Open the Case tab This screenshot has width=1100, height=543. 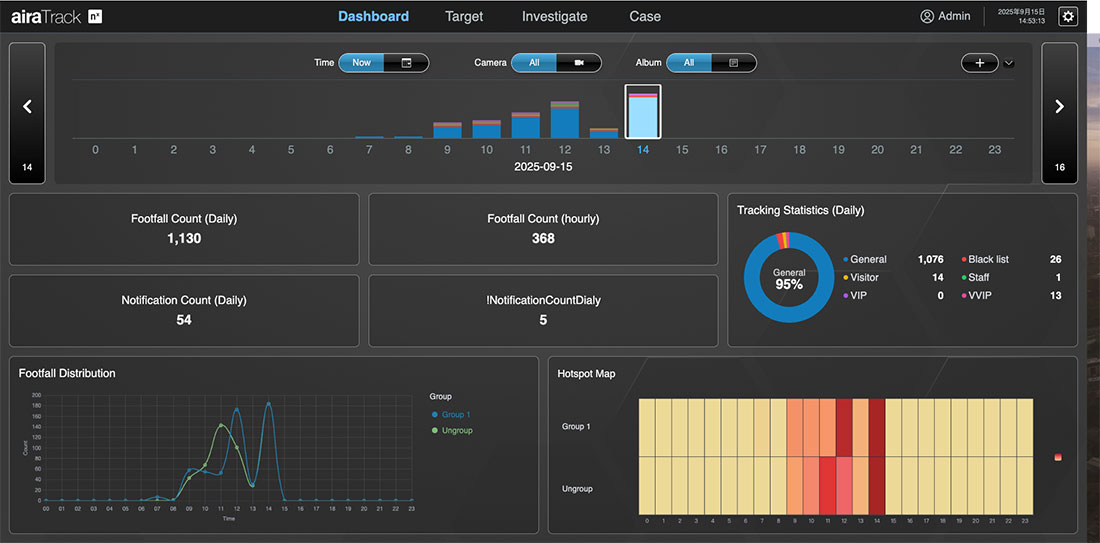pos(645,16)
